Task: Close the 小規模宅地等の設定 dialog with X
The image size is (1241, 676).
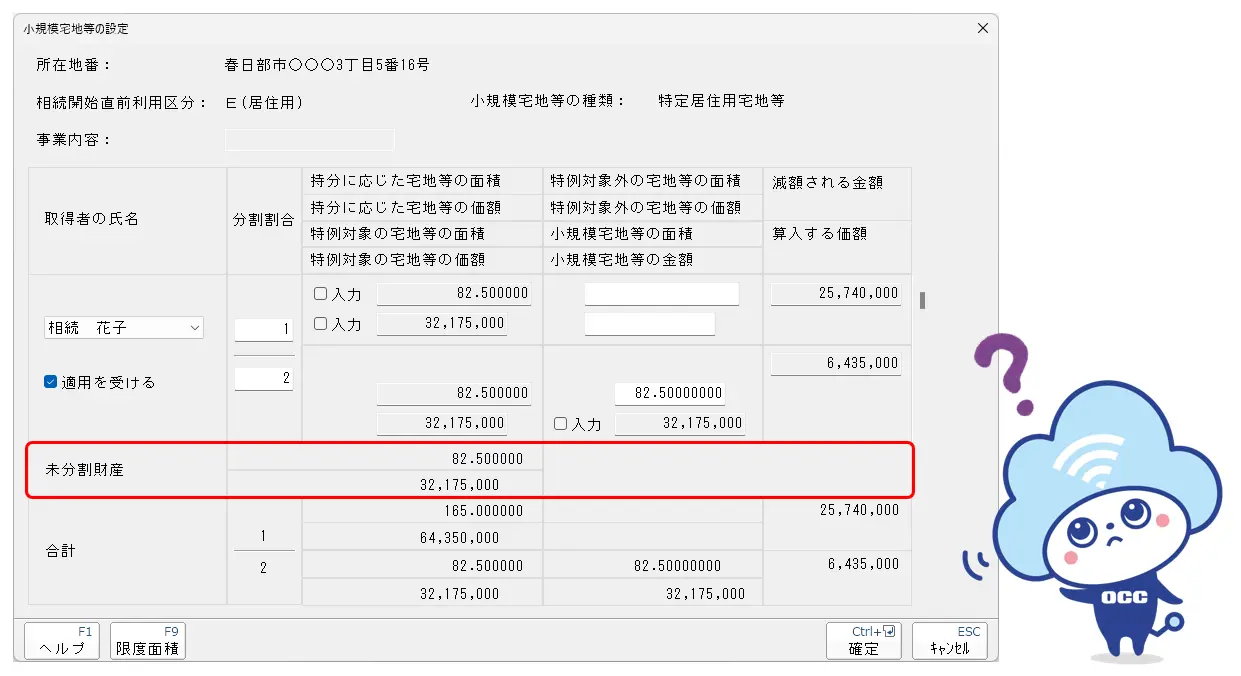Action: (x=982, y=28)
